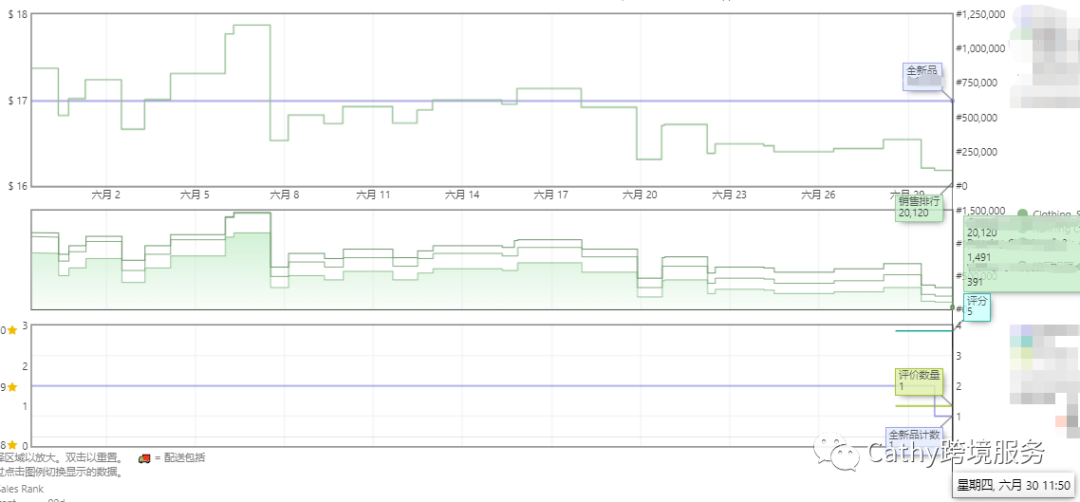Click the 星期四, 六月 30 11:50 date tooltip

coord(1014,485)
